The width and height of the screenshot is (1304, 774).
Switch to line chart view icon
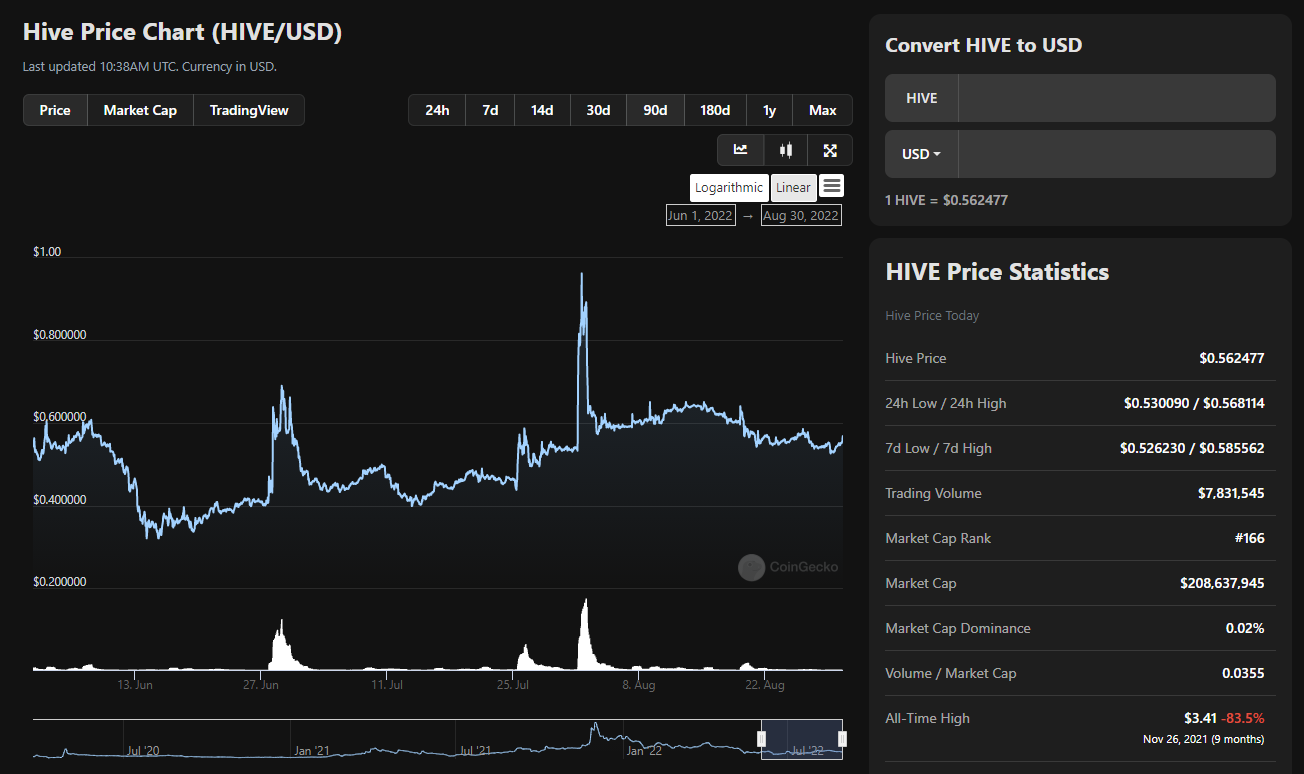[x=740, y=150]
